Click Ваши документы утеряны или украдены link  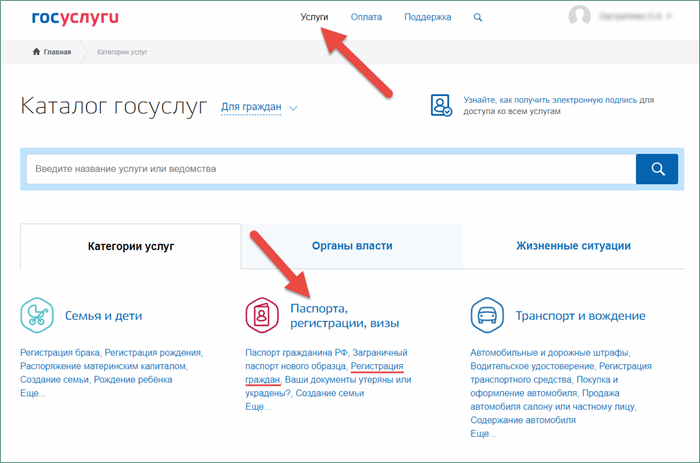[328, 386]
